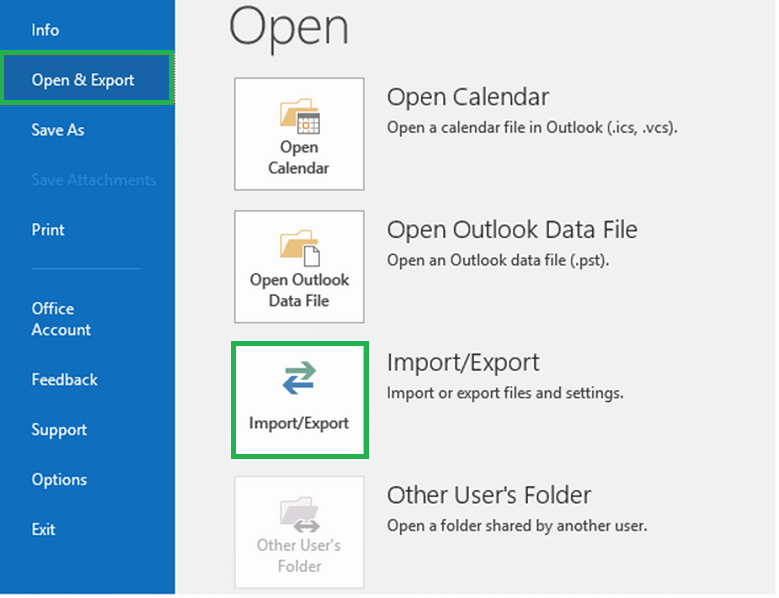Select Open & Export in sidebar
Viewport: 779px width, 598px height.
point(87,79)
